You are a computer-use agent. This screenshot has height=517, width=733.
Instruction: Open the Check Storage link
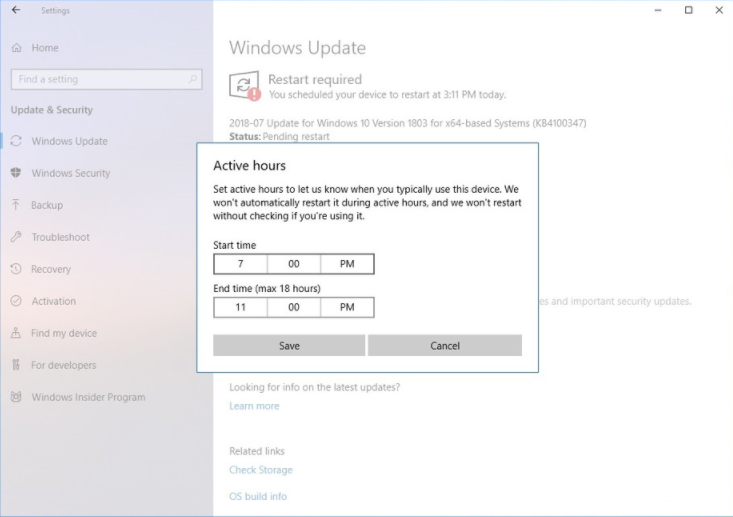tap(261, 470)
